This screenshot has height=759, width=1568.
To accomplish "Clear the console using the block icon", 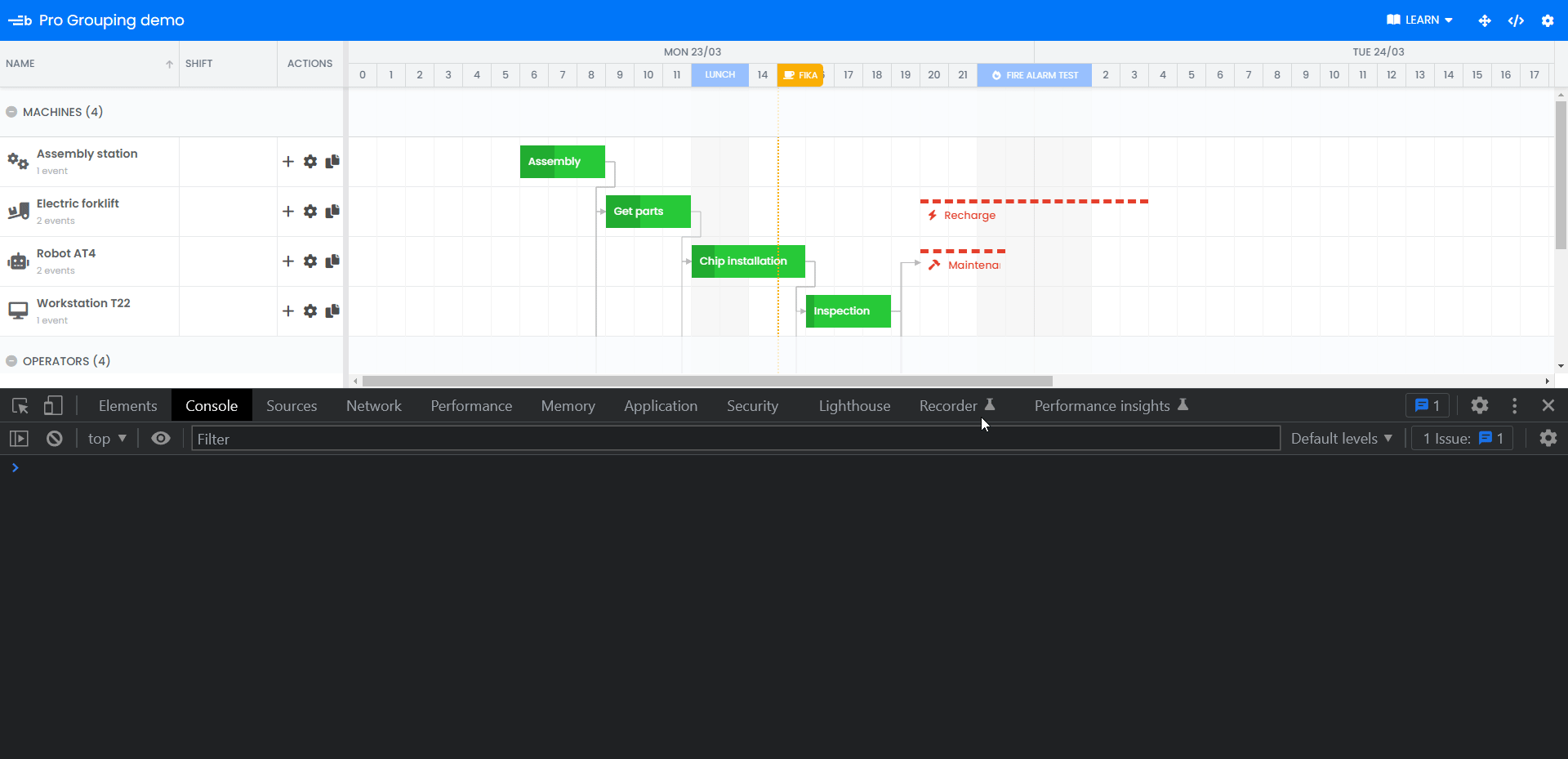I will (53, 438).
